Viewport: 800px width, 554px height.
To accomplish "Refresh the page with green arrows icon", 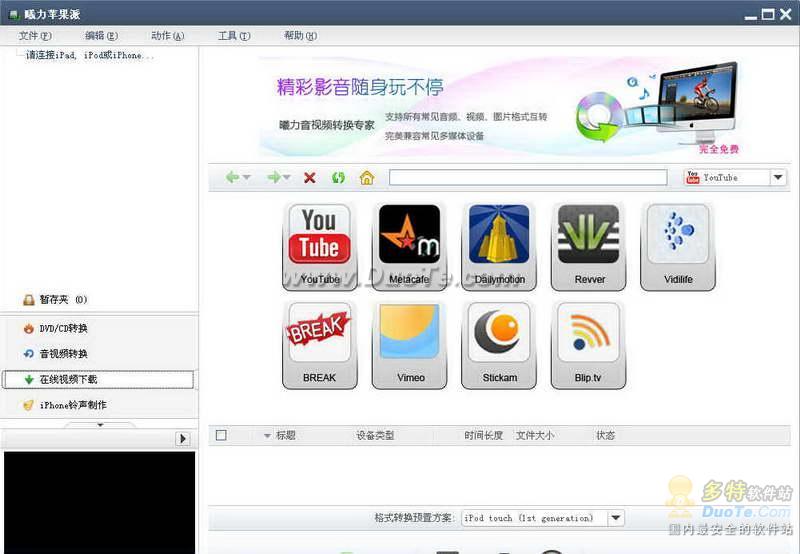I will (338, 178).
